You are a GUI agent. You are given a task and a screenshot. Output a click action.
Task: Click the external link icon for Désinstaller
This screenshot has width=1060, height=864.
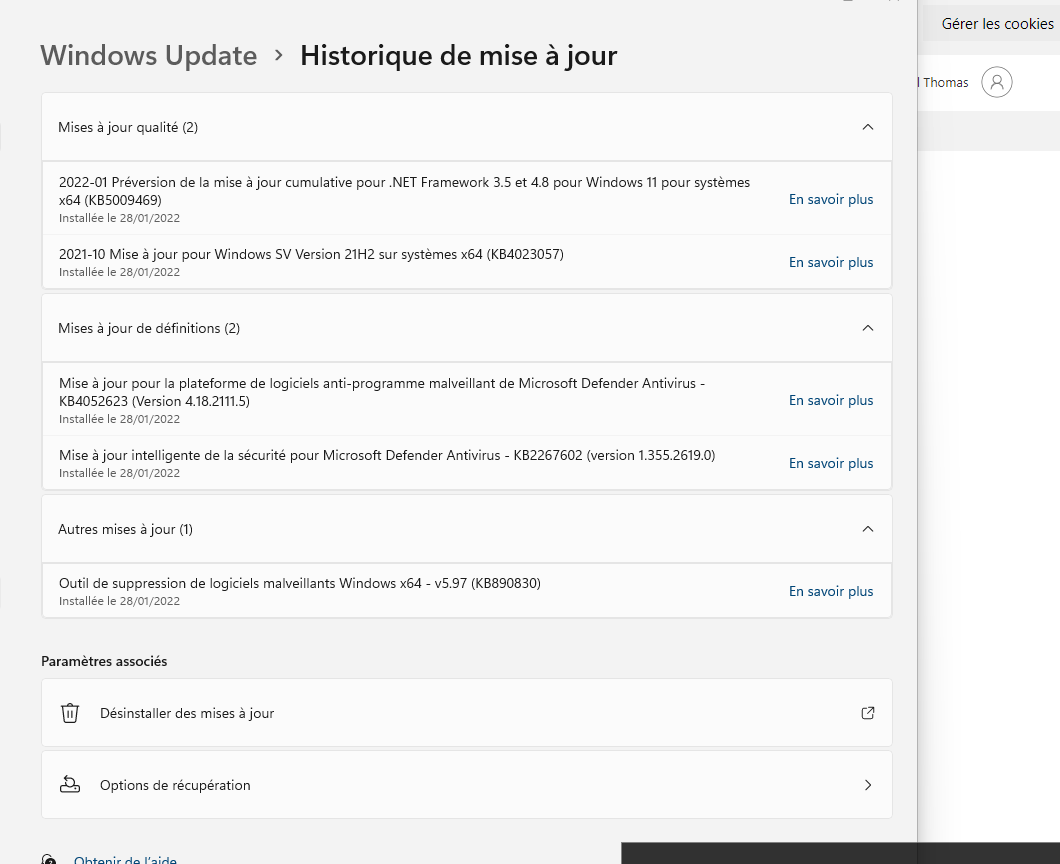coord(867,713)
